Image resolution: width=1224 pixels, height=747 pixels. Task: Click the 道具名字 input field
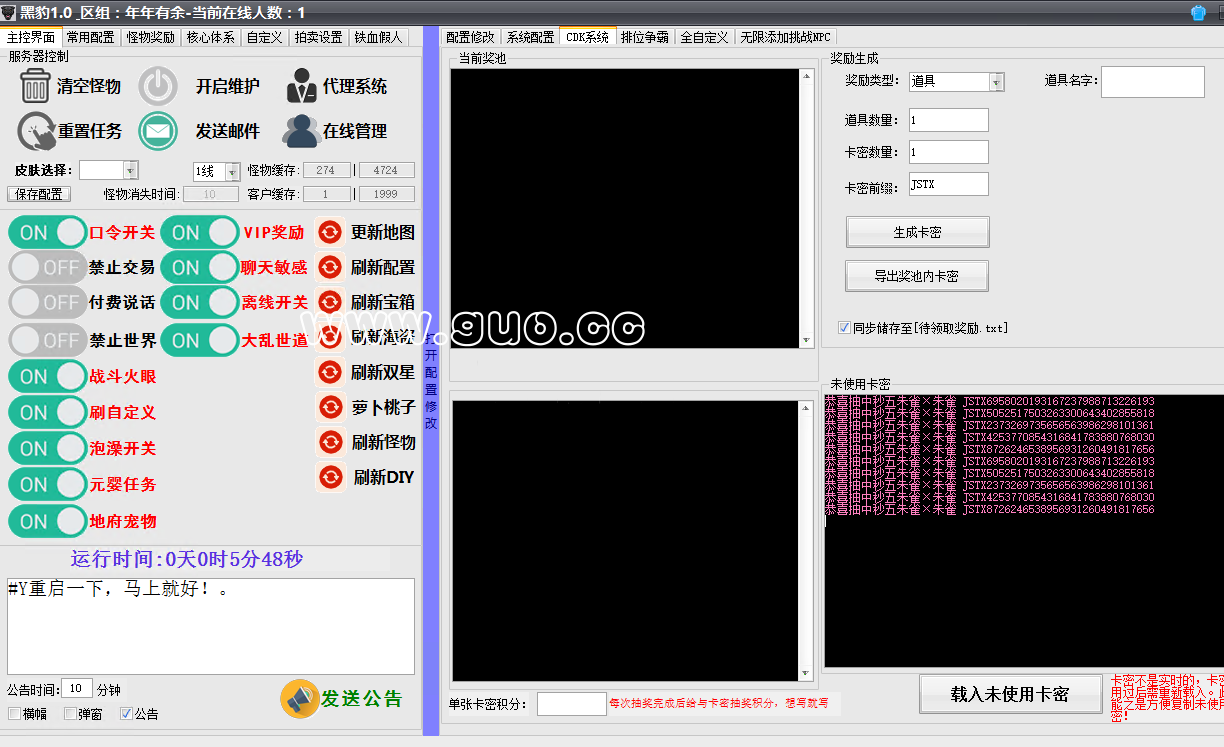[1153, 82]
